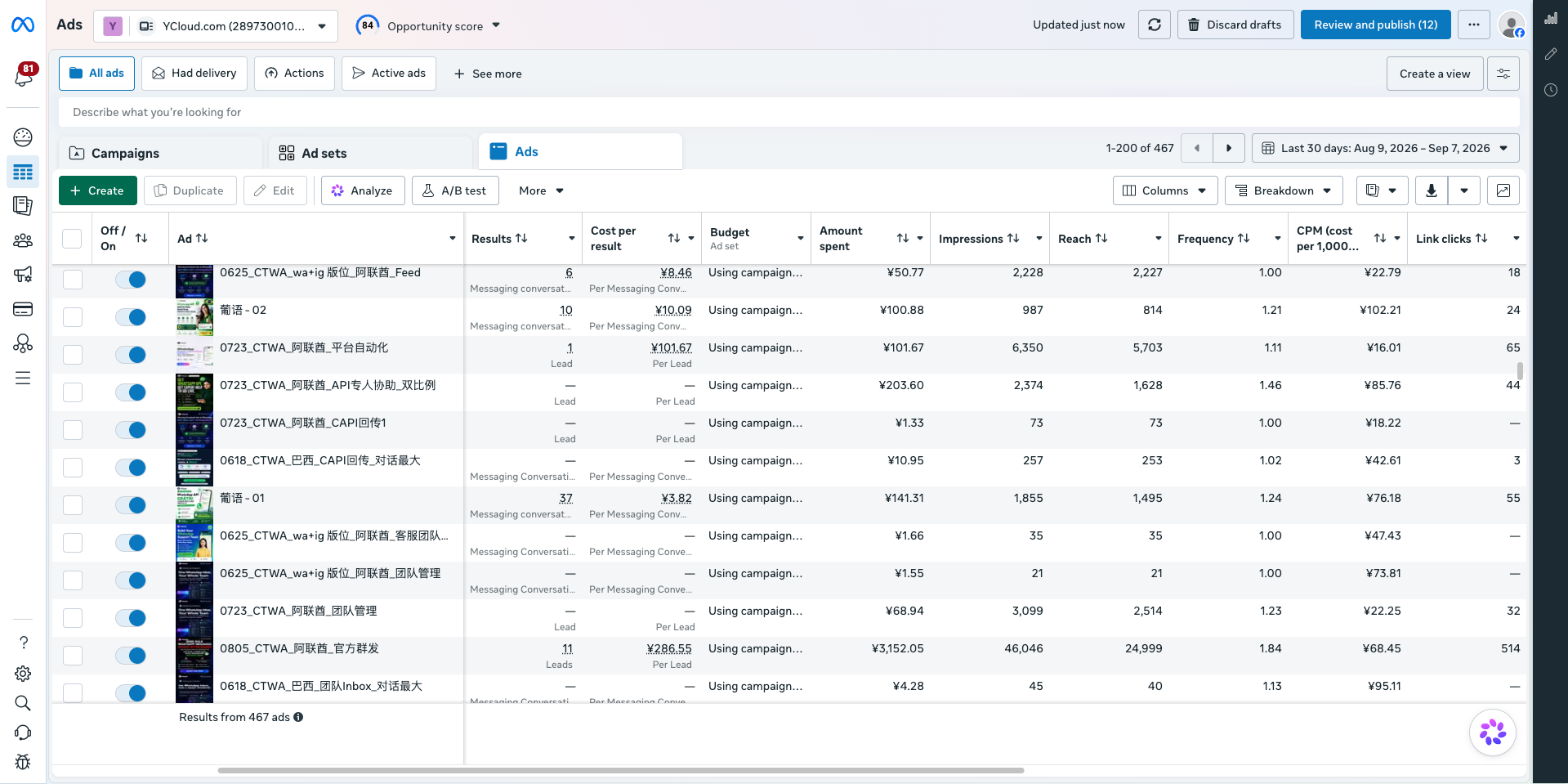Open the Columns dropdown
The height and width of the screenshot is (784, 1568).
pyautogui.click(x=1165, y=190)
